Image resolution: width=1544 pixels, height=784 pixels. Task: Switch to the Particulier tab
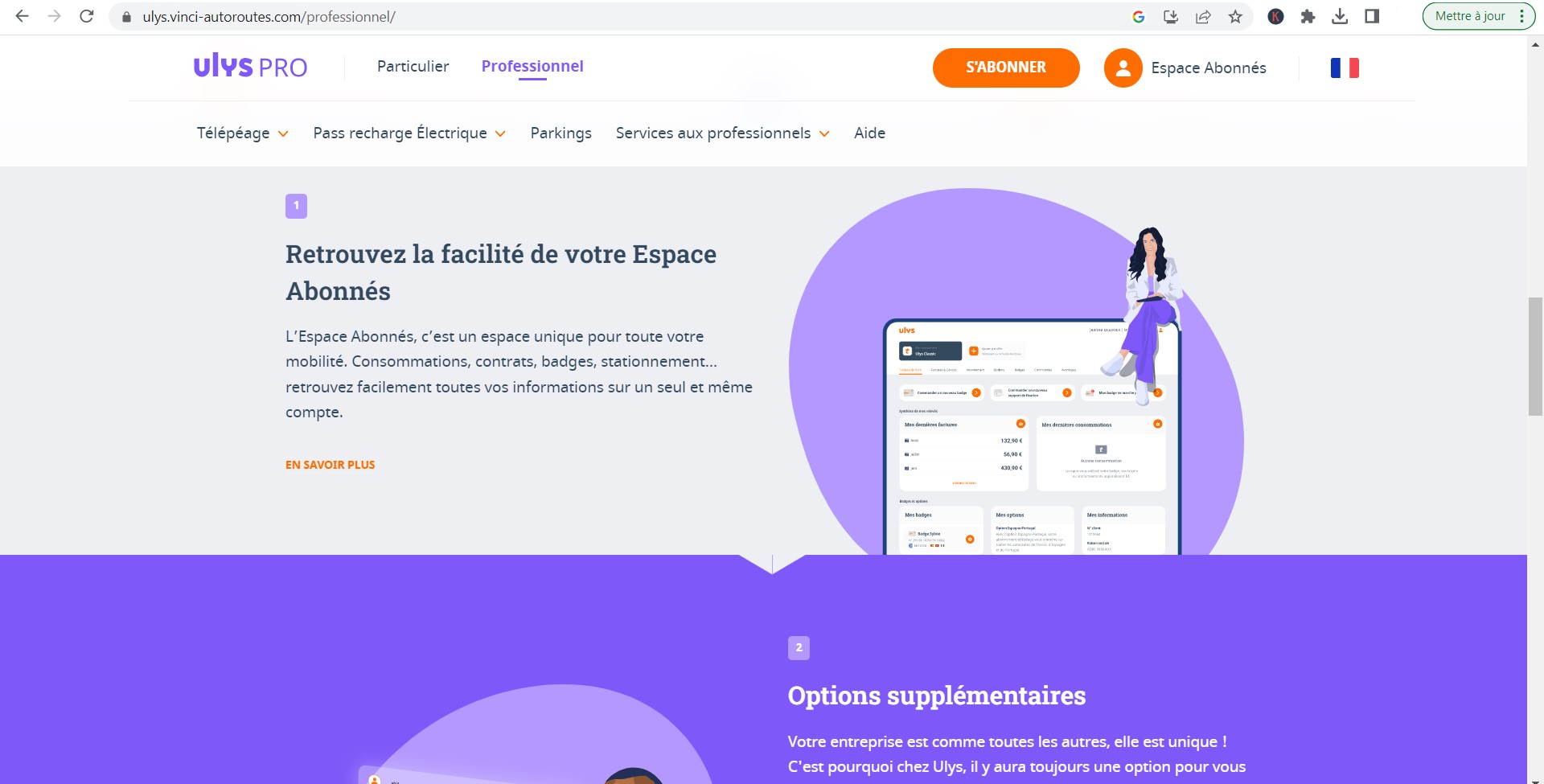point(413,66)
